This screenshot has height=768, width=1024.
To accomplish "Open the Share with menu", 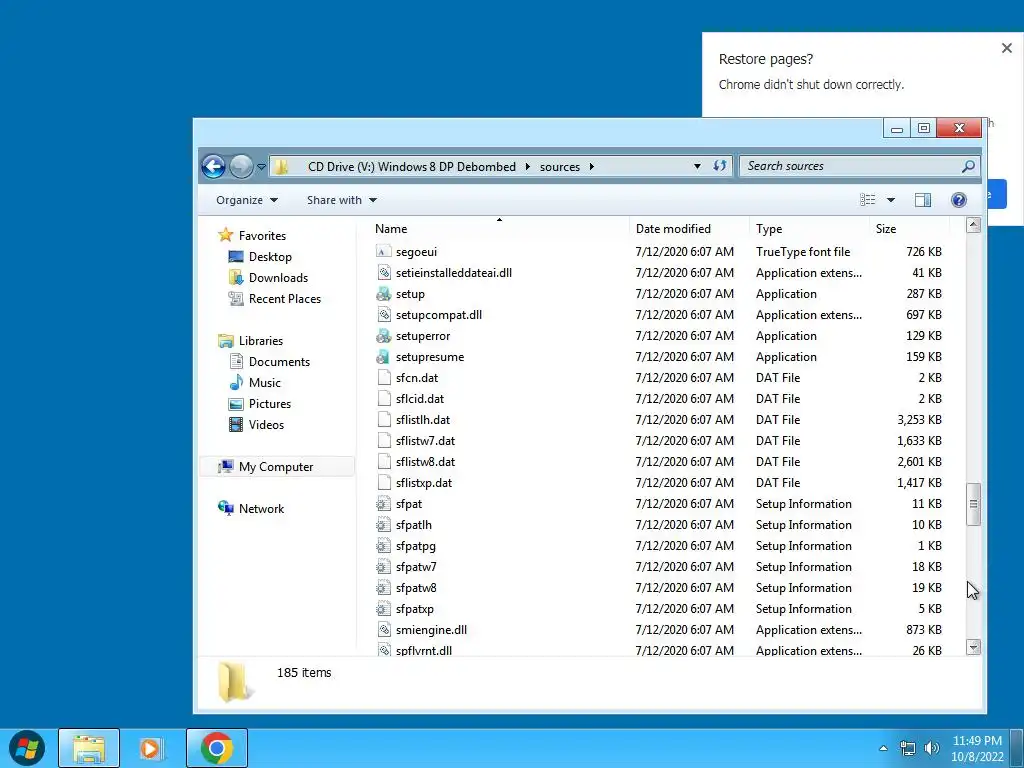I will pyautogui.click(x=342, y=200).
